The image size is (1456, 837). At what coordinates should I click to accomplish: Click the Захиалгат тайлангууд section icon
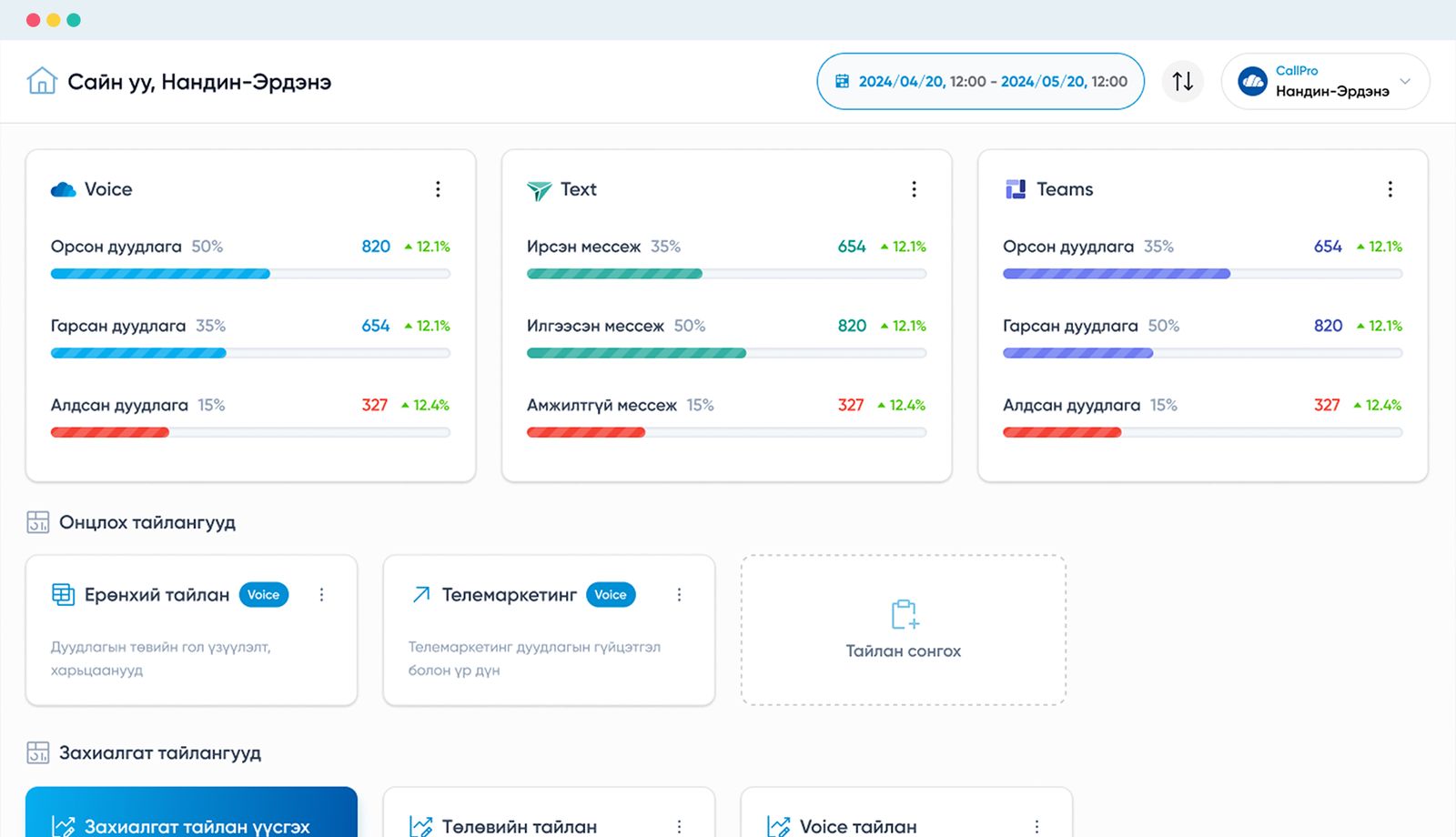pyautogui.click(x=38, y=752)
